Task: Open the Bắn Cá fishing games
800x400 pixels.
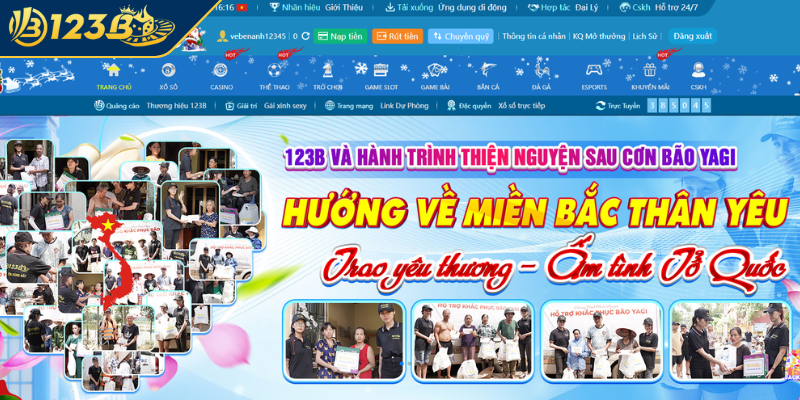Action: pyautogui.click(x=488, y=72)
